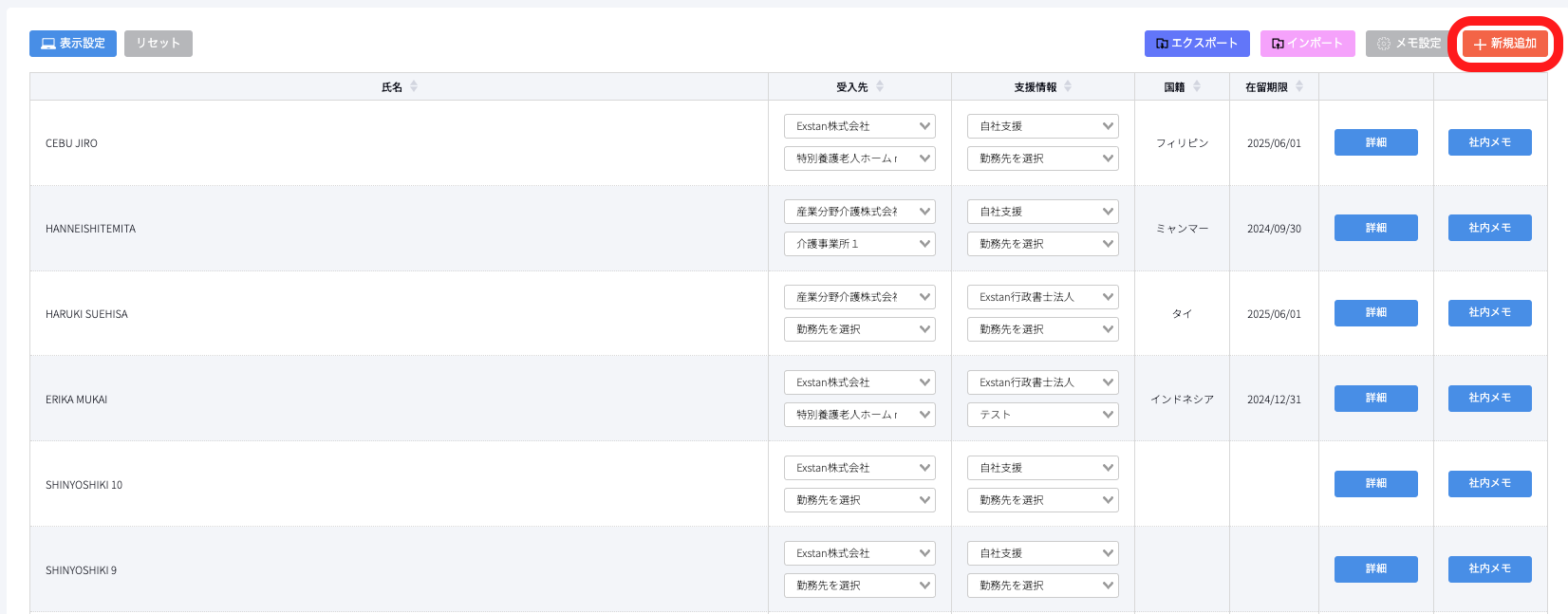The width and height of the screenshot is (1568, 614).
Task: Click the sort arrows beside 氏名 header
Action: click(x=414, y=86)
